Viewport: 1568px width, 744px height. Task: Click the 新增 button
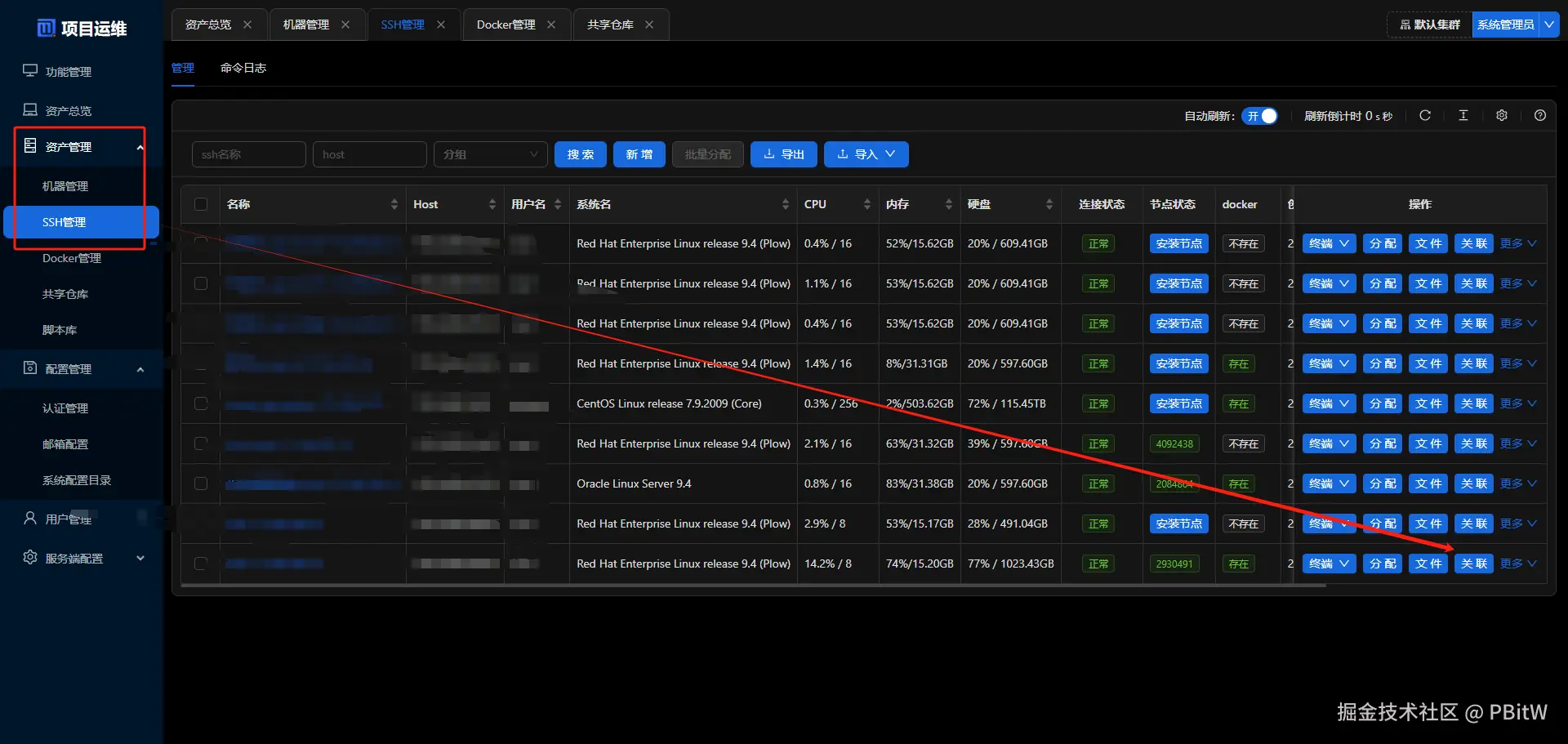(x=639, y=154)
